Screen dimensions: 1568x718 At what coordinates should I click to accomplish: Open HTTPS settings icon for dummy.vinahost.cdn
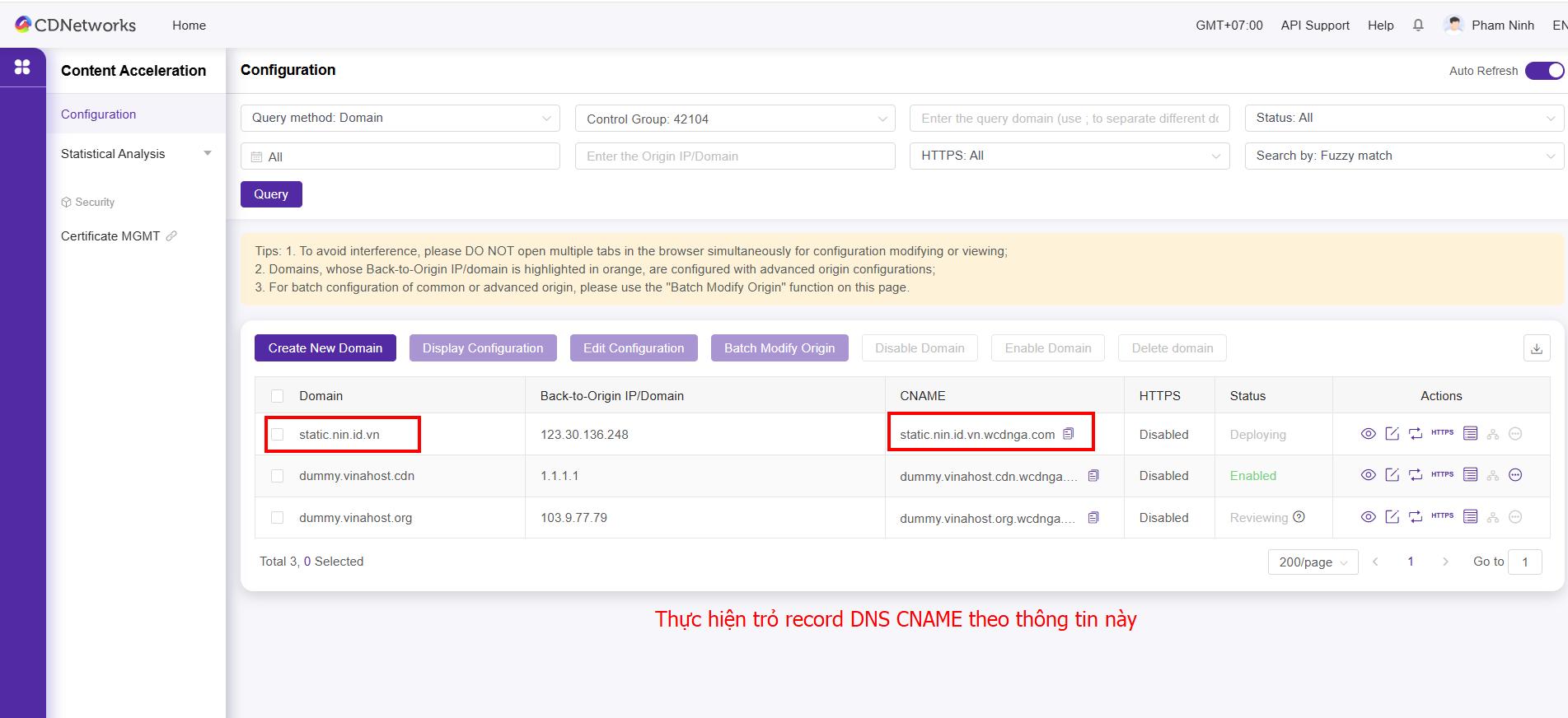point(1442,474)
